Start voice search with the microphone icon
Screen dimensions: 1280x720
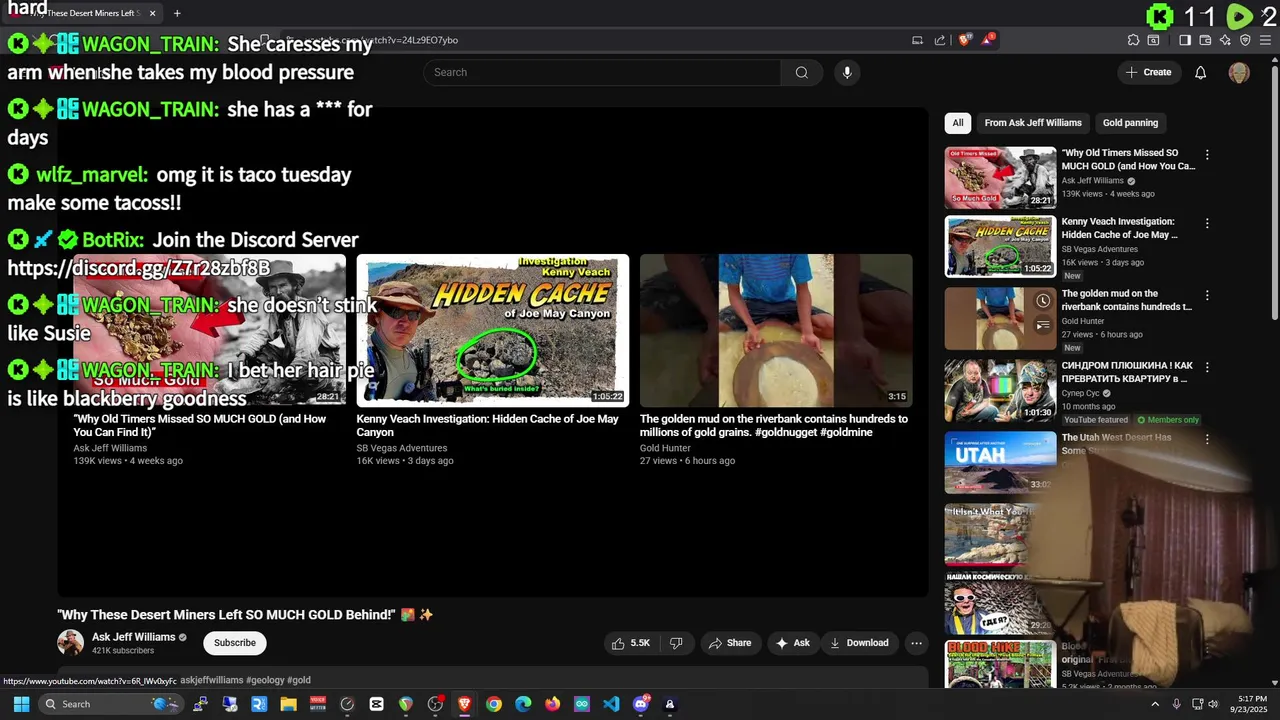click(847, 72)
